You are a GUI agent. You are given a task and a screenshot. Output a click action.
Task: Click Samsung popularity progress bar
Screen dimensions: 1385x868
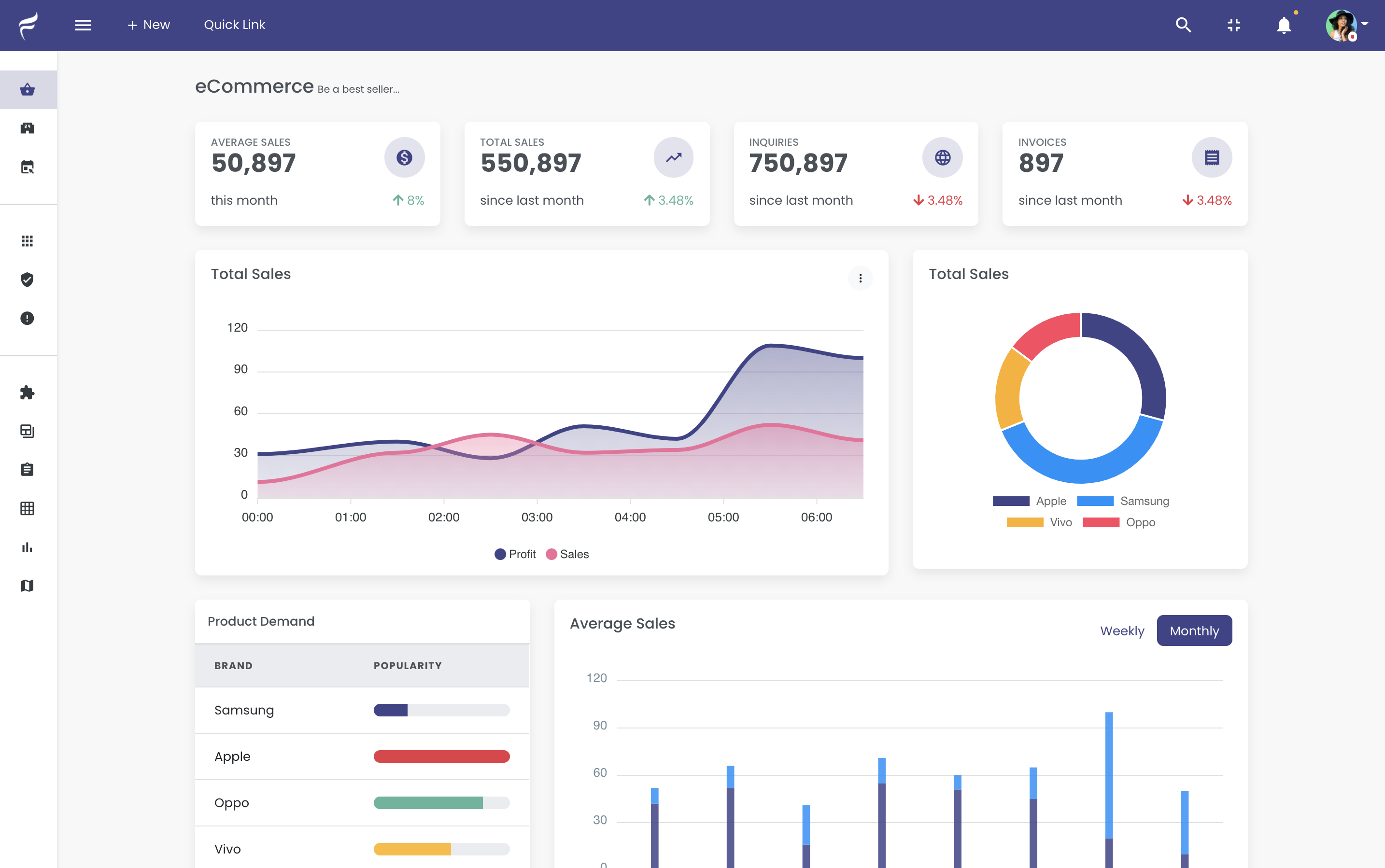(441, 710)
